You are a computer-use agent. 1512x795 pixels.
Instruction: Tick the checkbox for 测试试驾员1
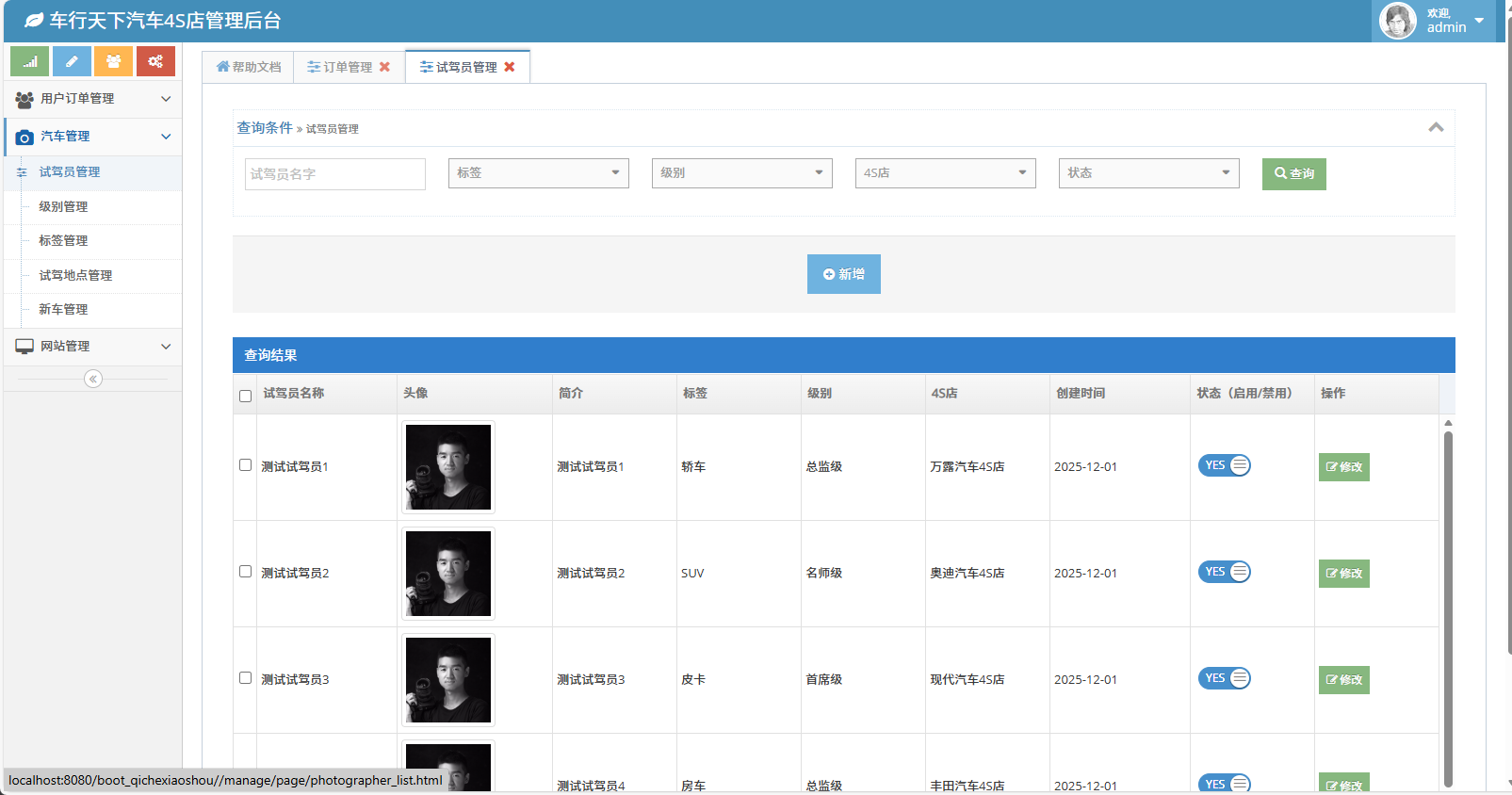(x=245, y=465)
